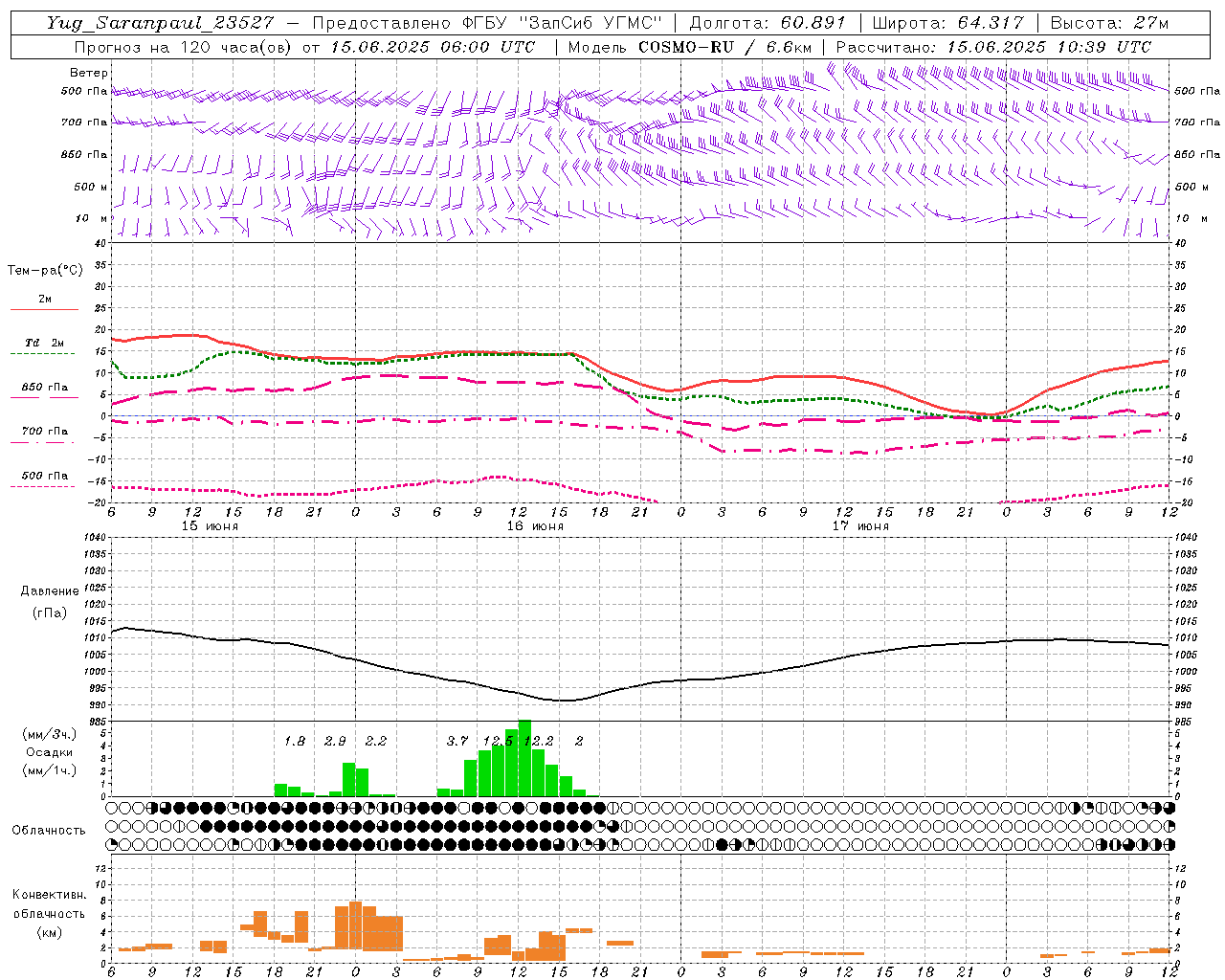Click the date label 15 июня
Image resolution: width=1225 pixels, height=980 pixels.
(x=210, y=526)
